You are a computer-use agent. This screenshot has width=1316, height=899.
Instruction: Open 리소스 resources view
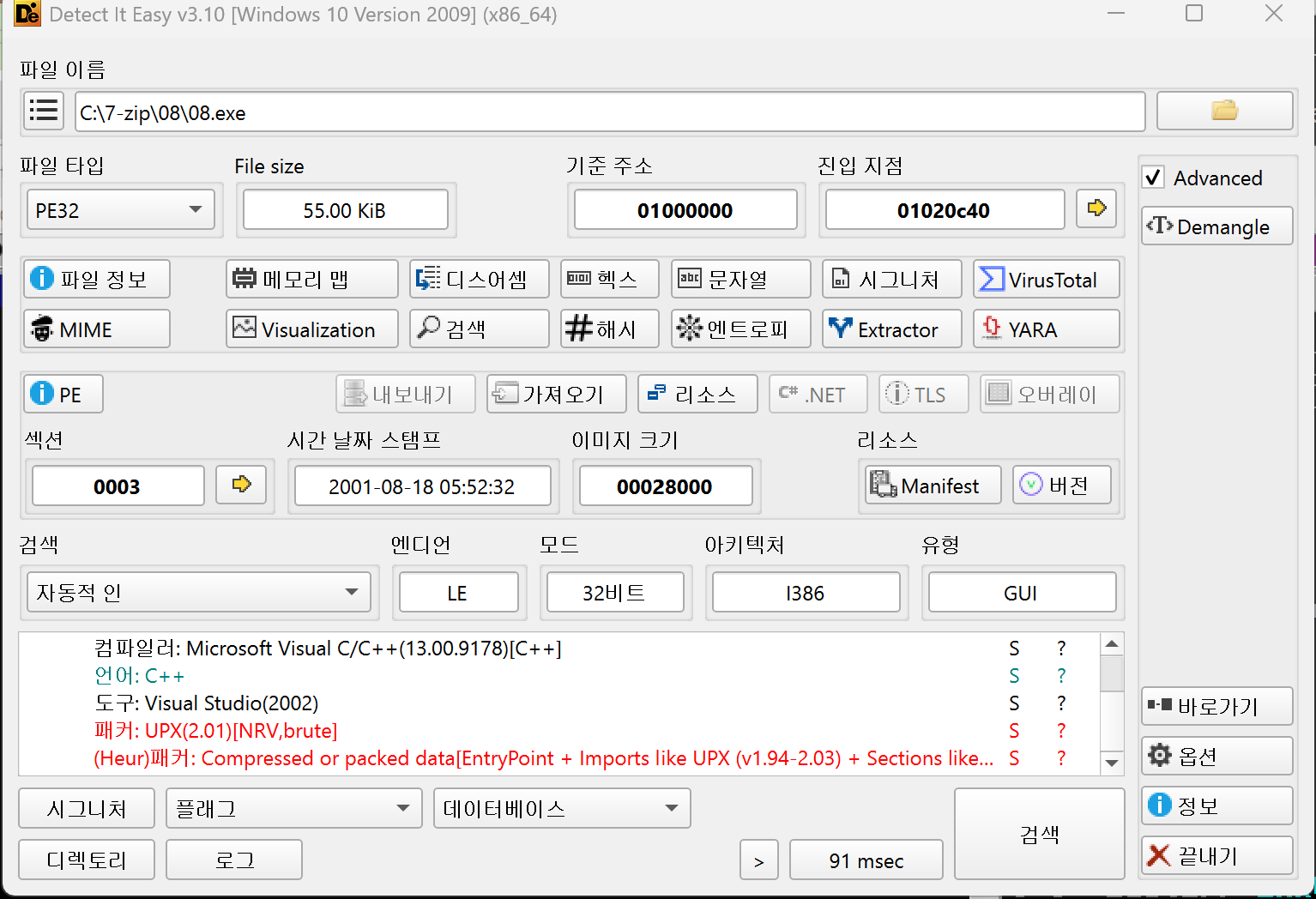pyautogui.click(x=697, y=395)
